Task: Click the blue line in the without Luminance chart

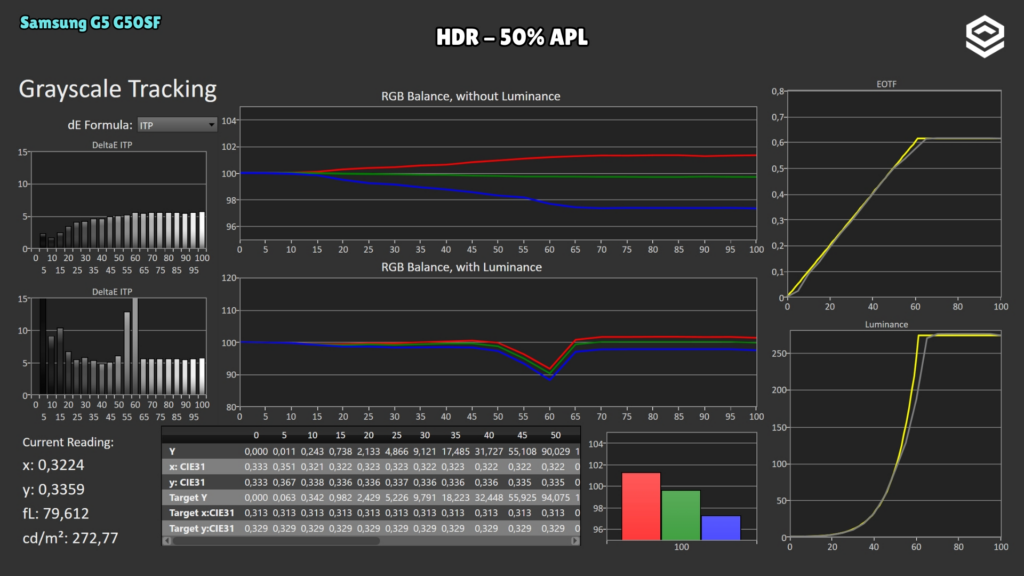Action: point(496,195)
